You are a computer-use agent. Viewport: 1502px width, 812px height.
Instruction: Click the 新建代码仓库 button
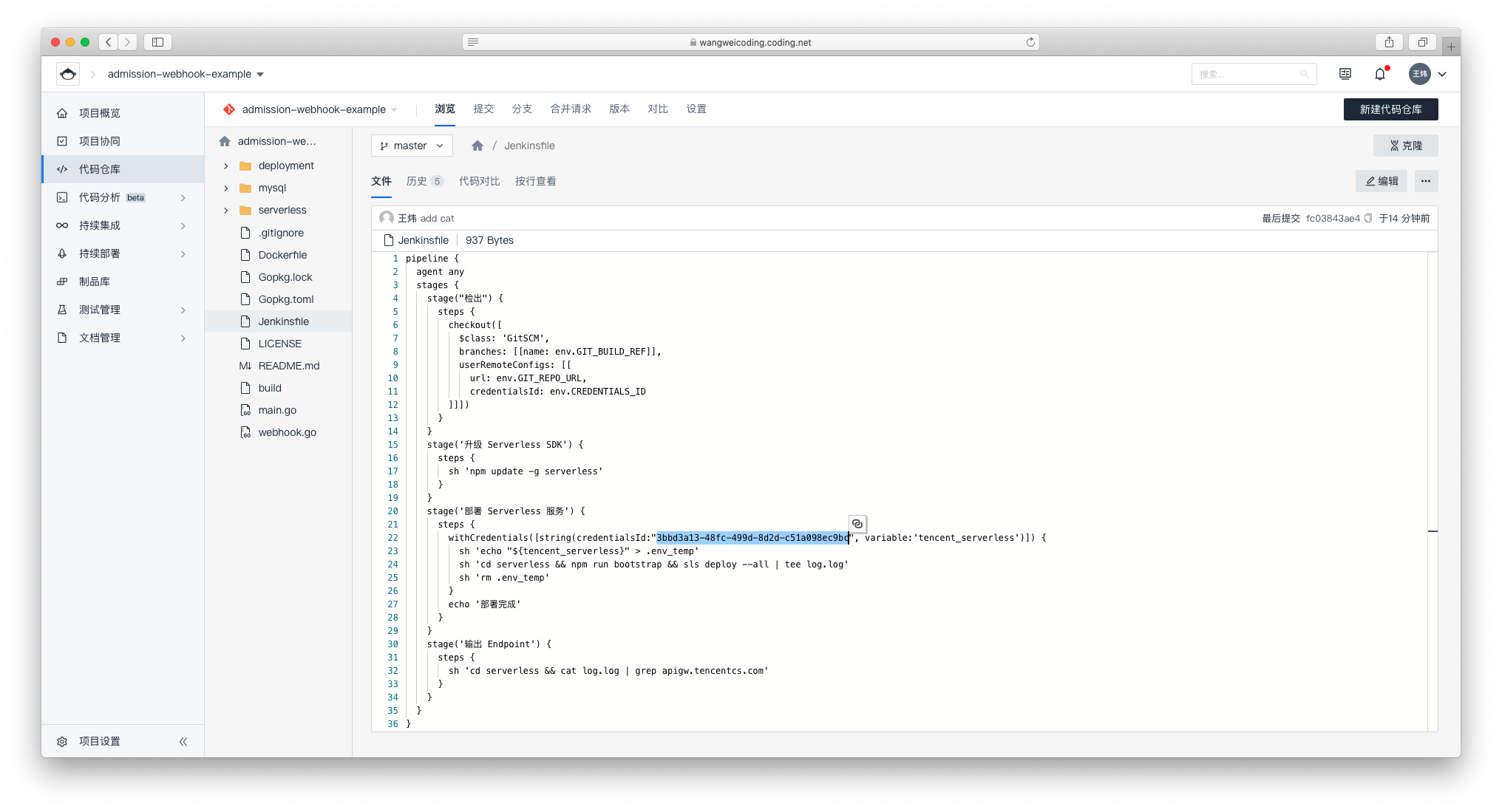1390,109
